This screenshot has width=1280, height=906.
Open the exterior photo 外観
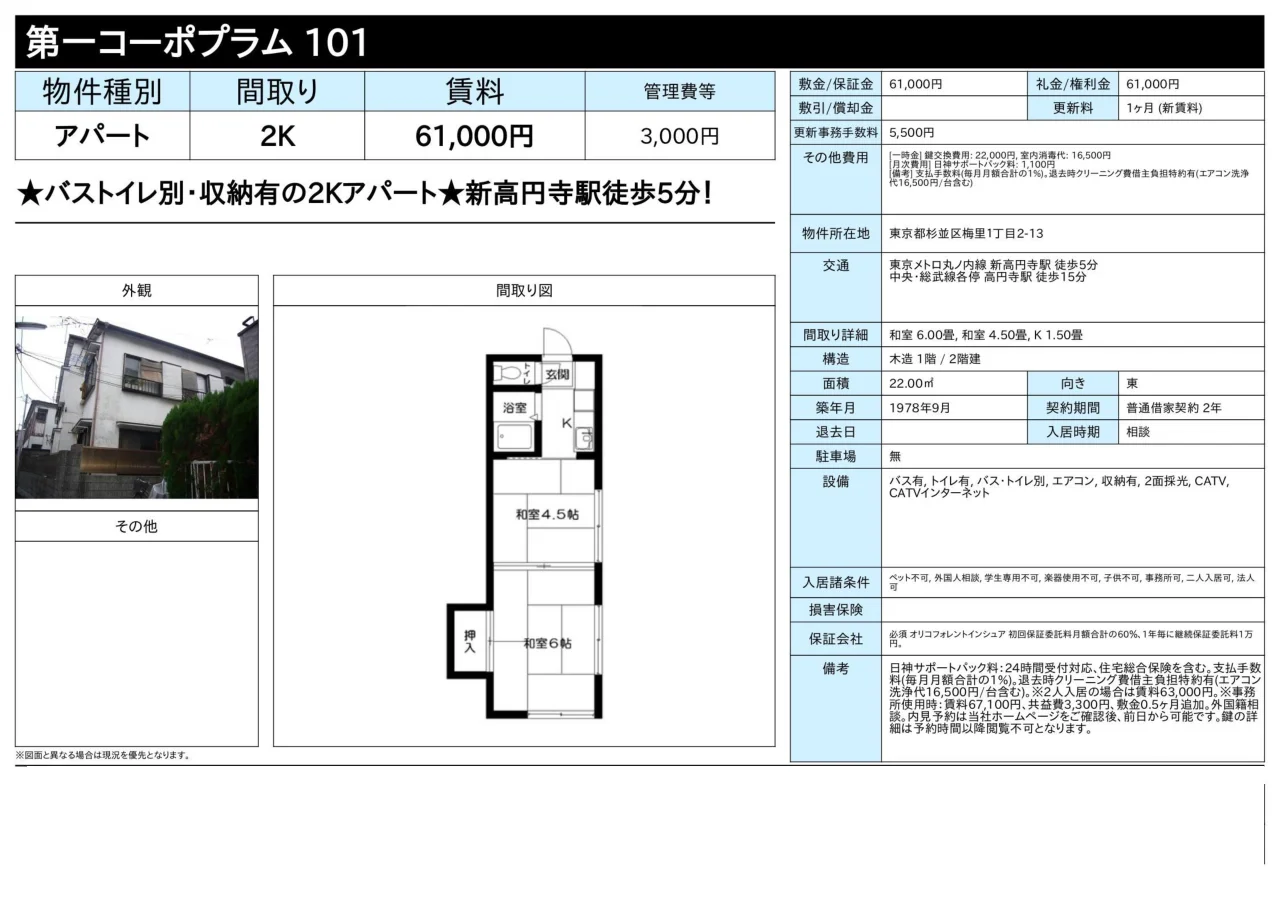[x=136, y=400]
